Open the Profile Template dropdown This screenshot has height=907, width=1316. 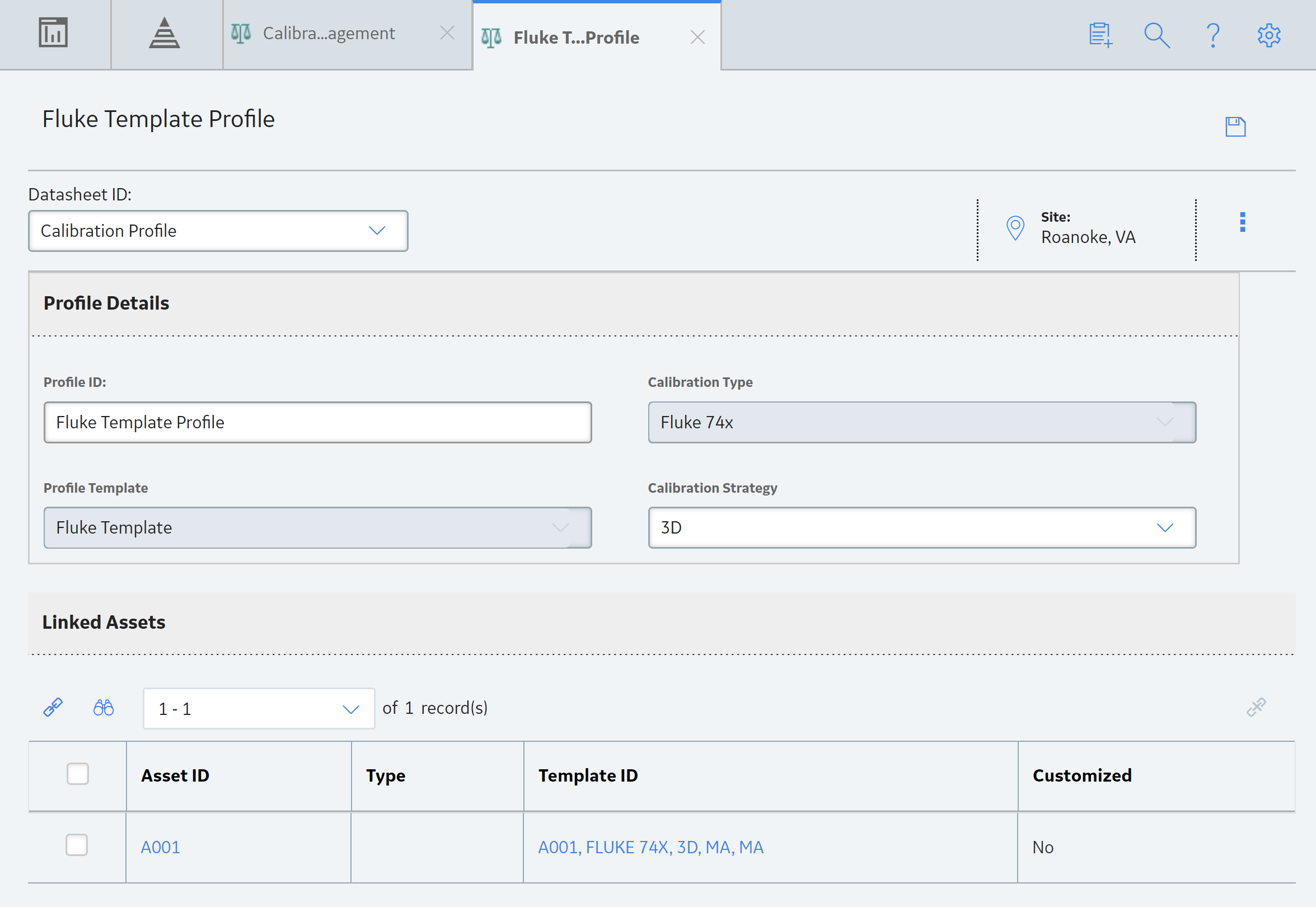click(317, 527)
